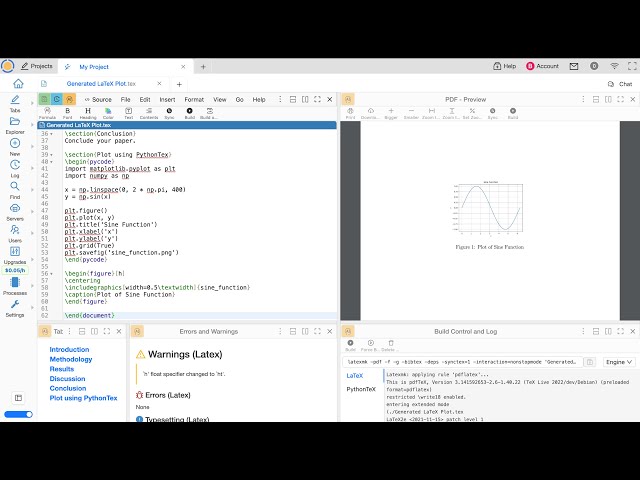
Task: Select Generated LaTeX Plot.tex file tab
Action: pos(101,84)
